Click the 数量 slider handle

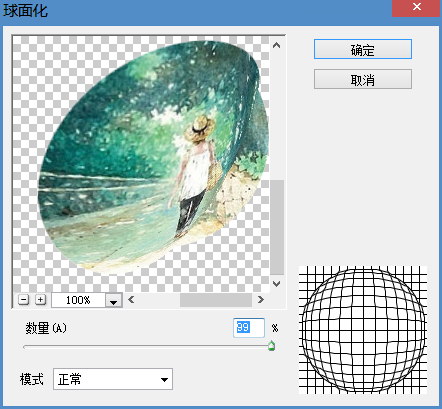tap(272, 346)
